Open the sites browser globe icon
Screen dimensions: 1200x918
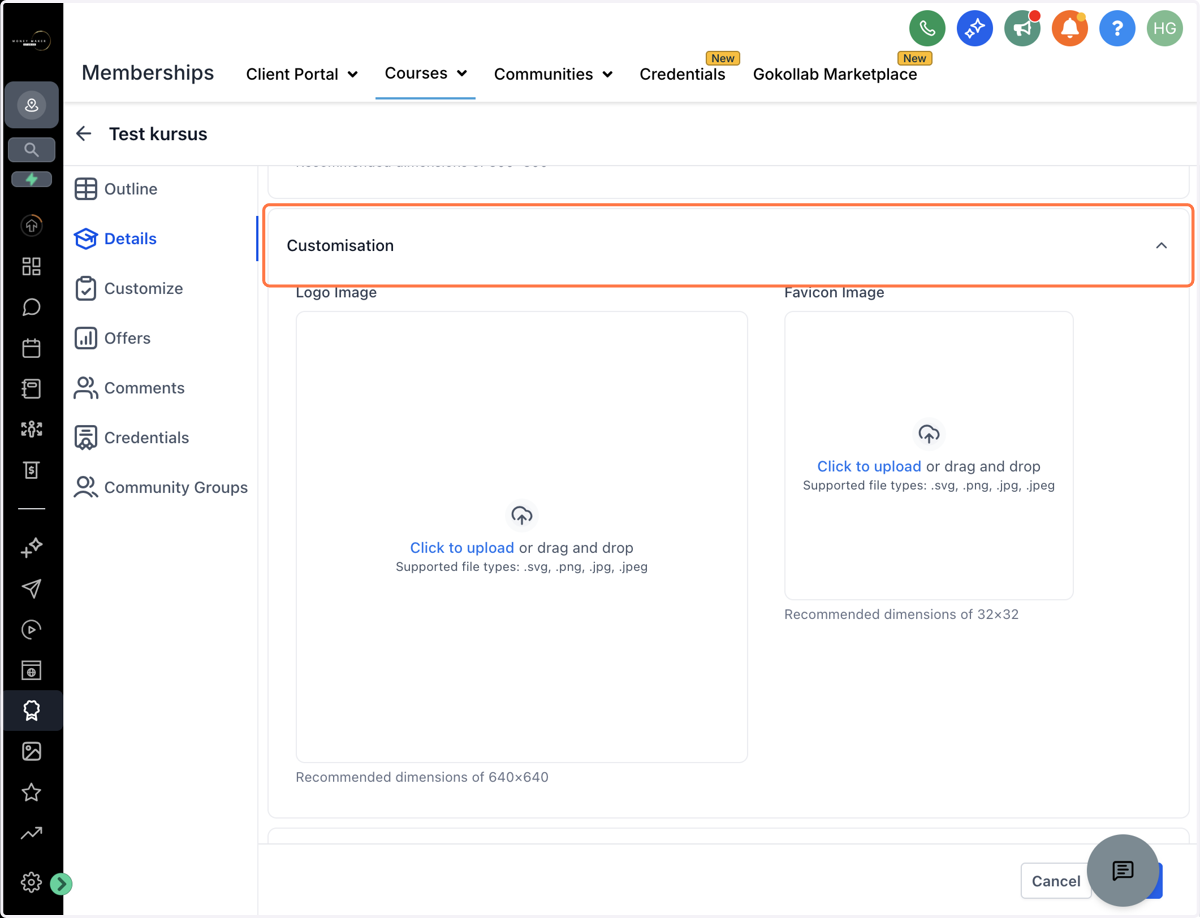[31, 670]
